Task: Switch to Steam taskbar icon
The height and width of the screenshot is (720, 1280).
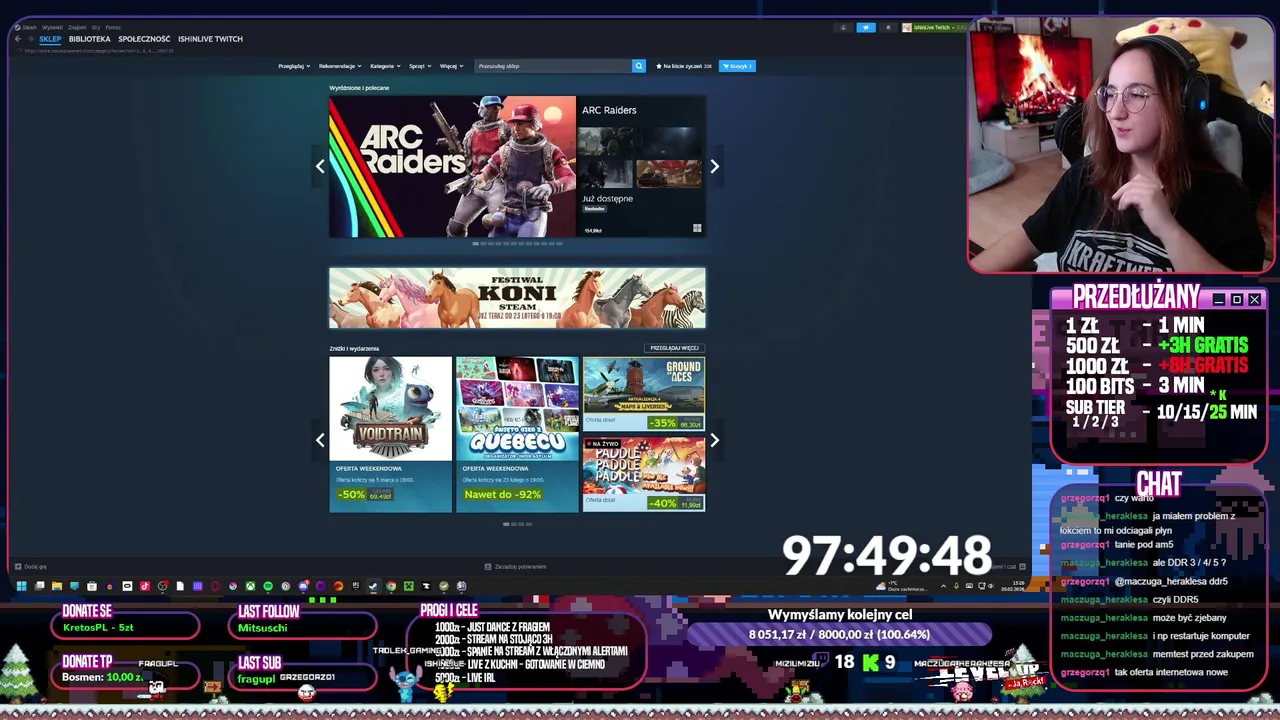Action: click(x=372, y=586)
